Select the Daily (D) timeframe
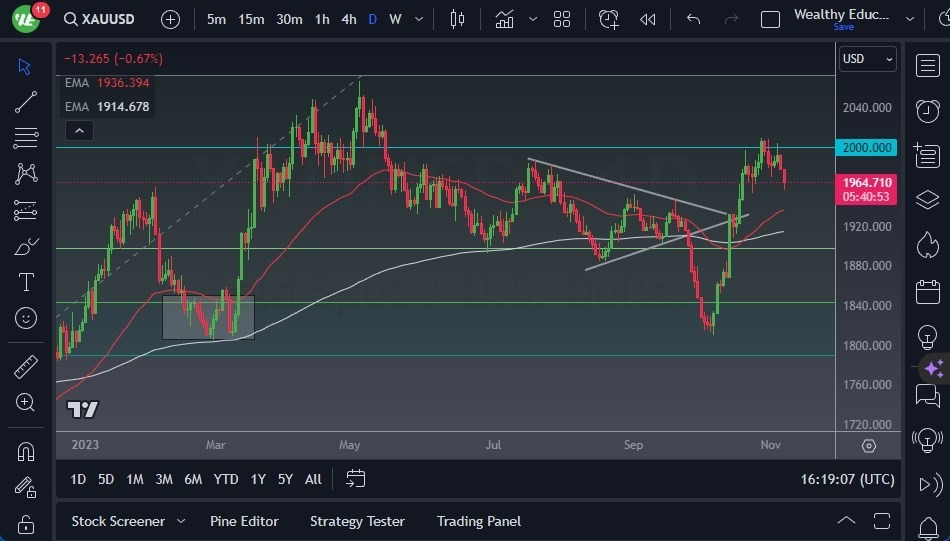950x541 pixels. point(373,19)
